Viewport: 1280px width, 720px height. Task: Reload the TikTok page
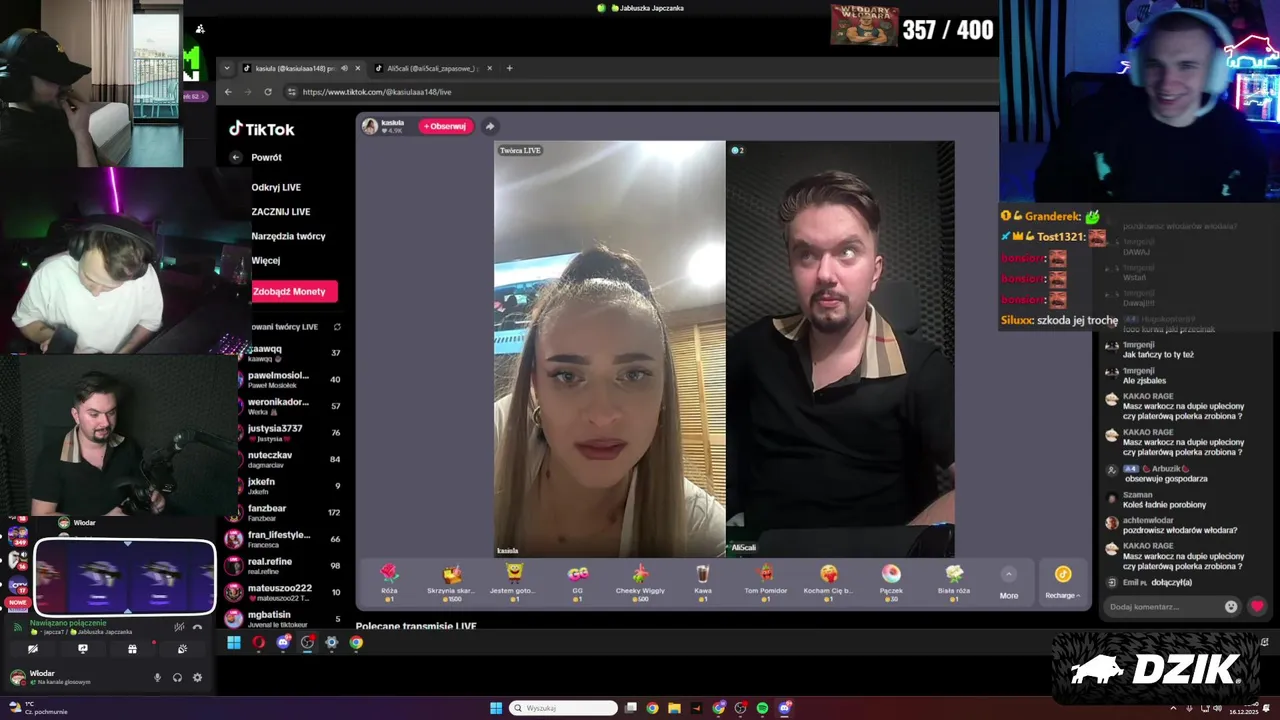[268, 91]
